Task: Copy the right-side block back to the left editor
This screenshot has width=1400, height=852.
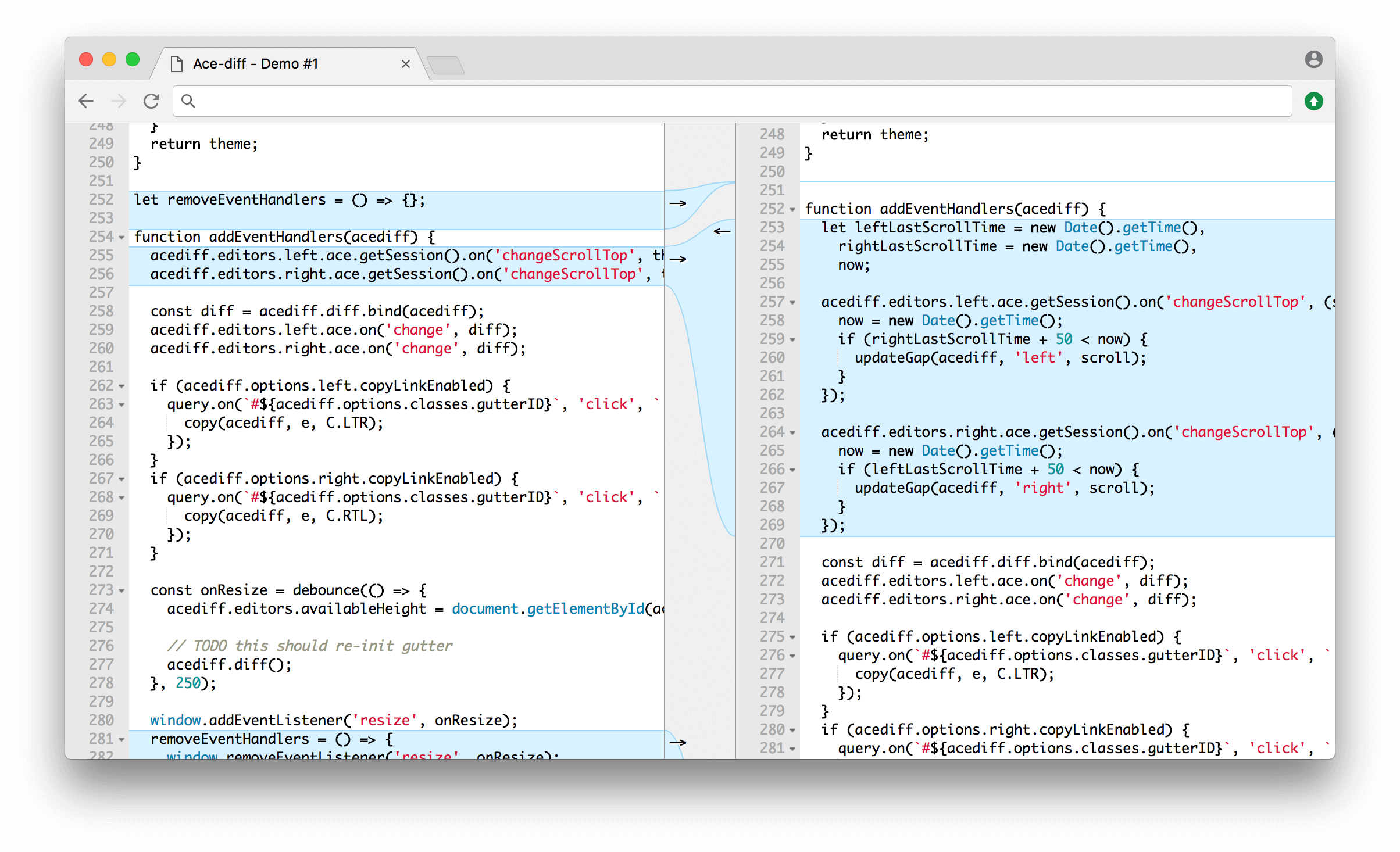Action: pyautogui.click(x=721, y=231)
